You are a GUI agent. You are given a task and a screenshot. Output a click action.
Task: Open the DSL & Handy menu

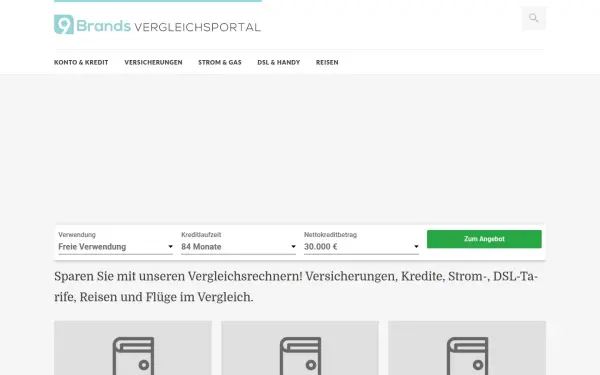coord(279,62)
